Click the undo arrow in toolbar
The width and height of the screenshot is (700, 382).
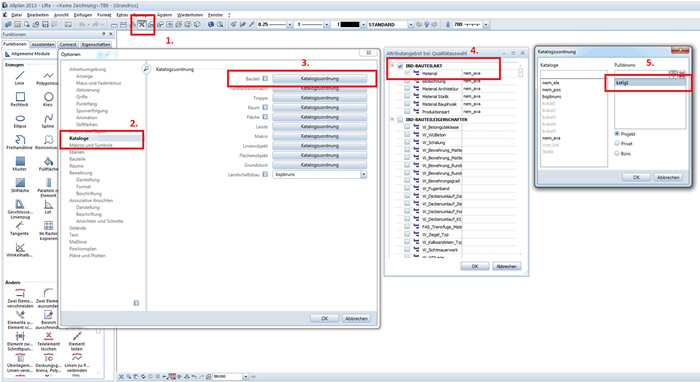82,25
